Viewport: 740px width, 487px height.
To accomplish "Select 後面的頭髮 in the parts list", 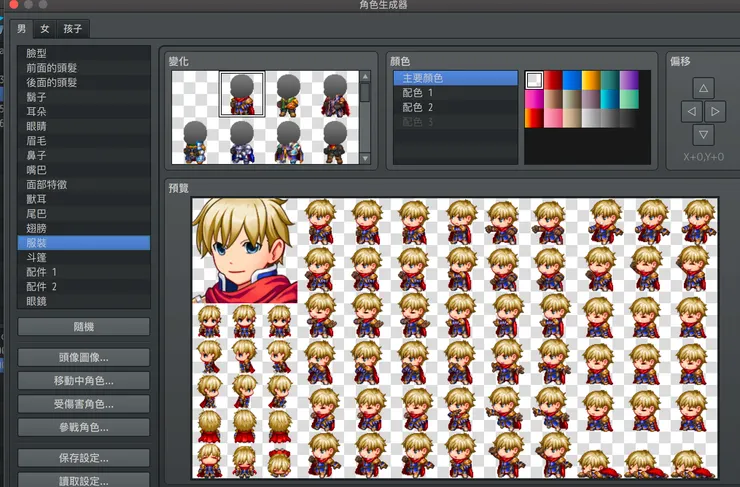I will coord(84,83).
